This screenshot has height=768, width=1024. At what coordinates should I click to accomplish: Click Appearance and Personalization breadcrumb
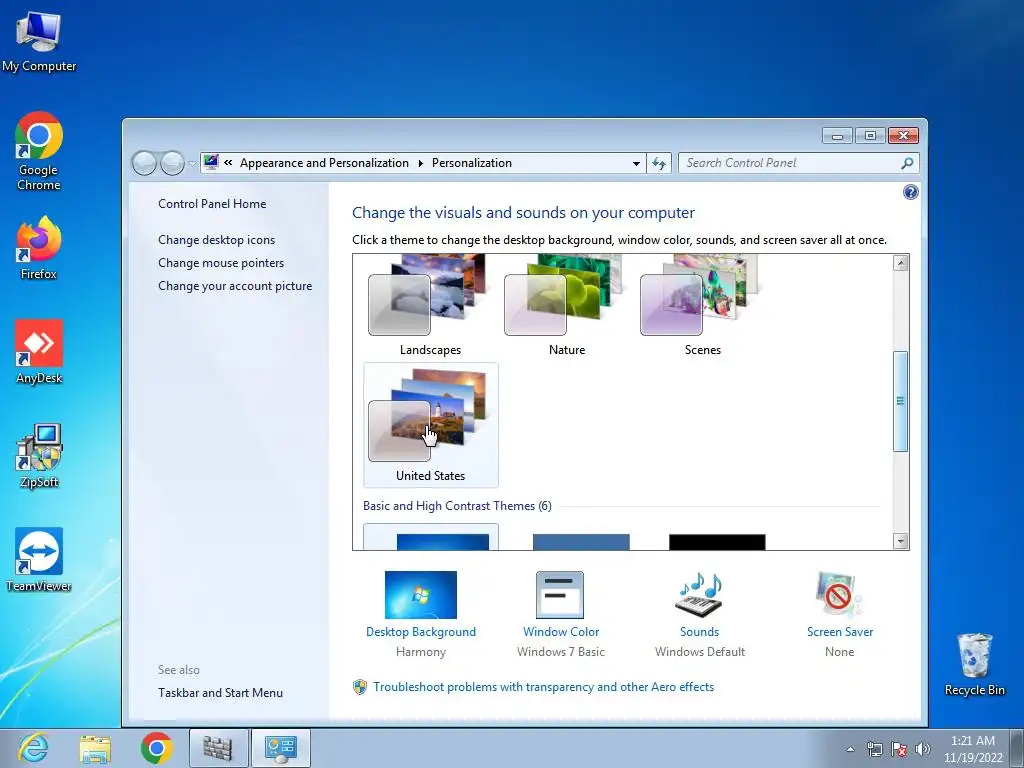(324, 163)
